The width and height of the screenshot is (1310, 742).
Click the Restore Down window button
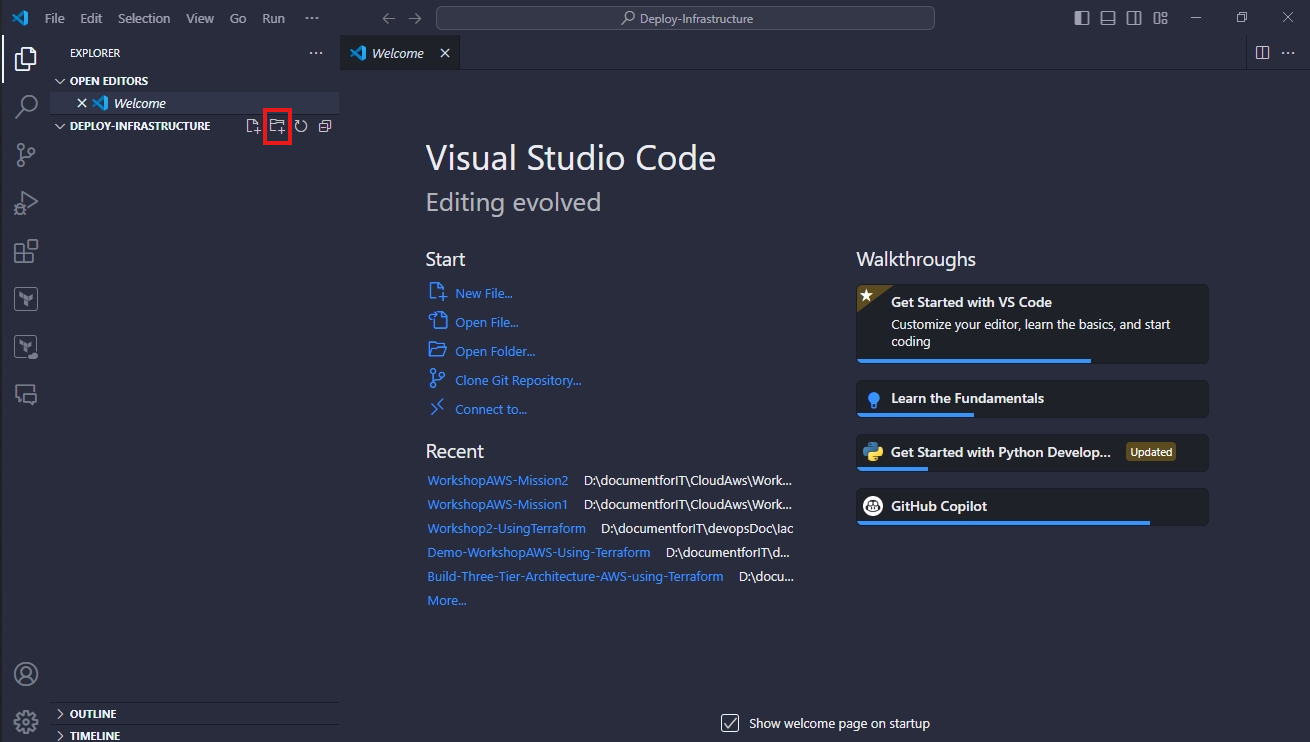click(x=1241, y=18)
